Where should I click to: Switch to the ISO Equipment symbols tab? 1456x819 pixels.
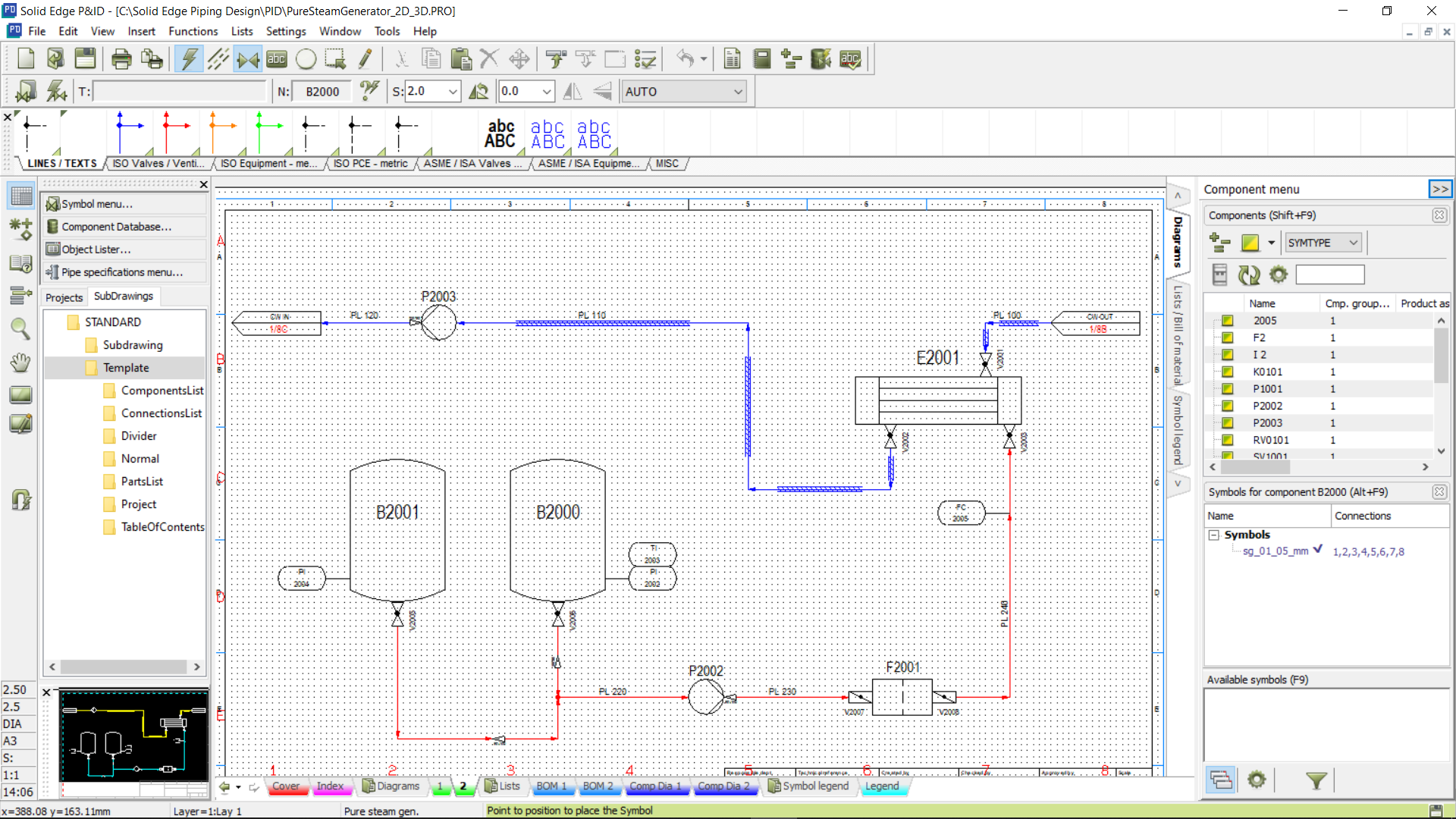point(268,164)
